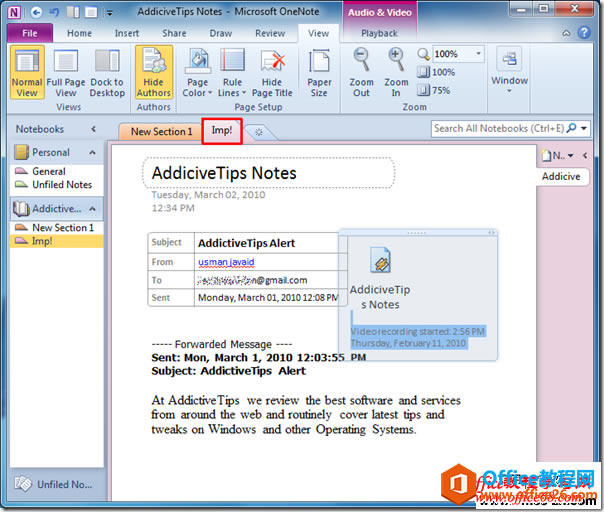The width and height of the screenshot is (604, 512).
Task: Click the Search All Notebooks box
Action: coord(498,128)
